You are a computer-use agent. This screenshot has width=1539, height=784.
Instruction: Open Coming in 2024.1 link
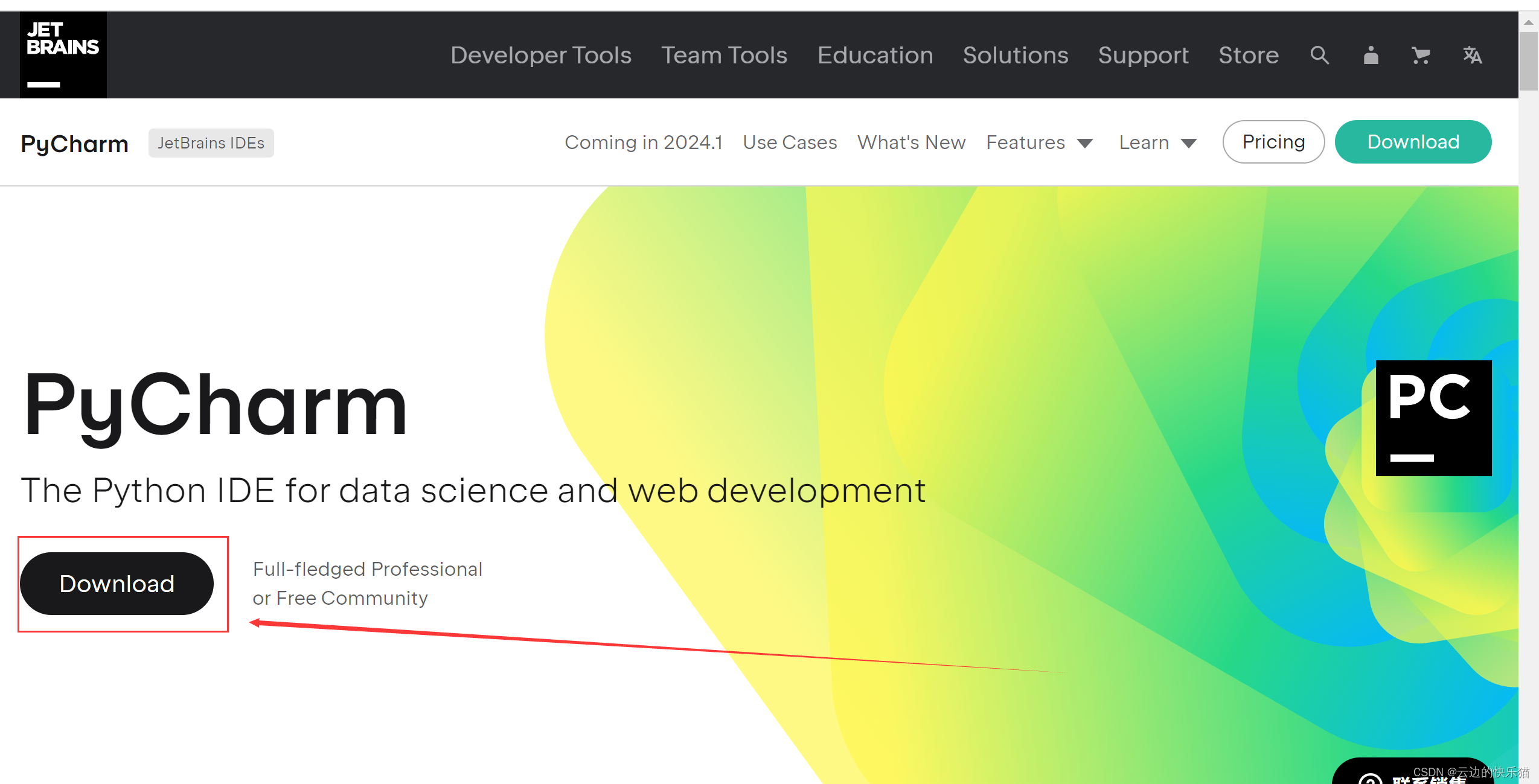pyautogui.click(x=643, y=142)
